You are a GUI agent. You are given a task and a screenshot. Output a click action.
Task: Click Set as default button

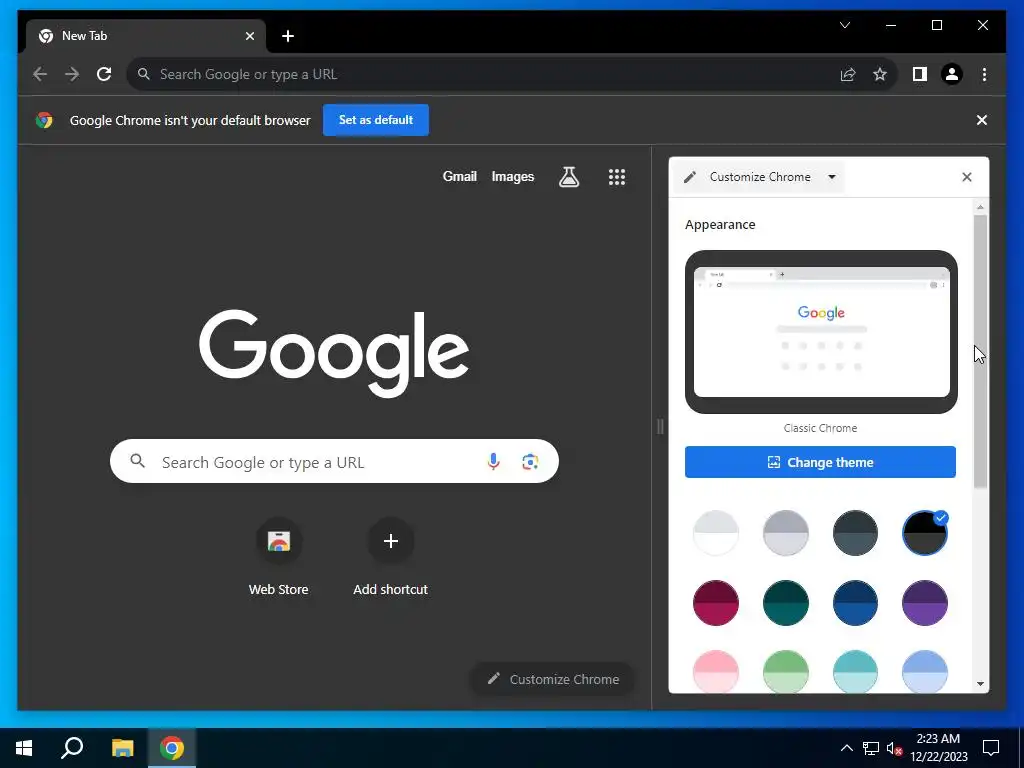[x=376, y=120]
